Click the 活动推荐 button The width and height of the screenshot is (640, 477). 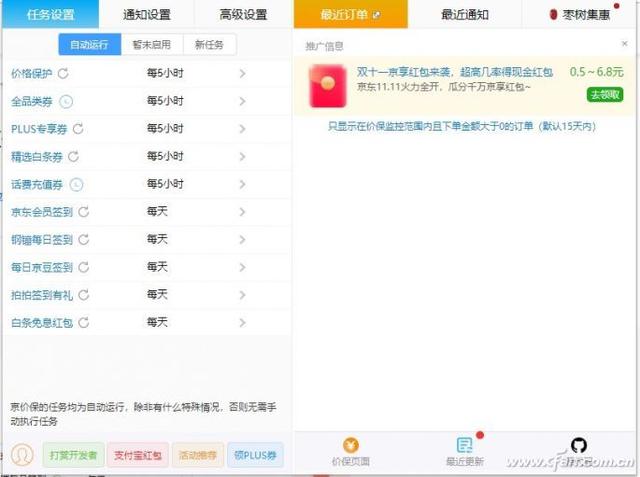tap(198, 455)
